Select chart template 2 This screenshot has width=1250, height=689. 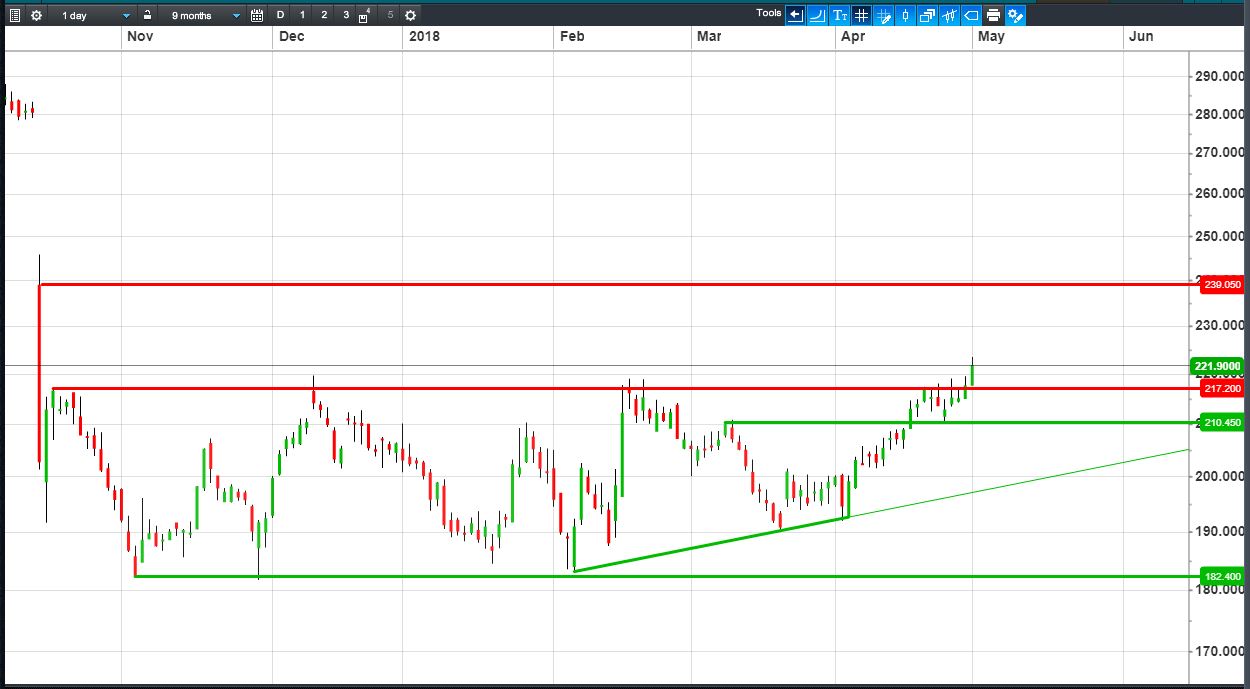coord(324,15)
